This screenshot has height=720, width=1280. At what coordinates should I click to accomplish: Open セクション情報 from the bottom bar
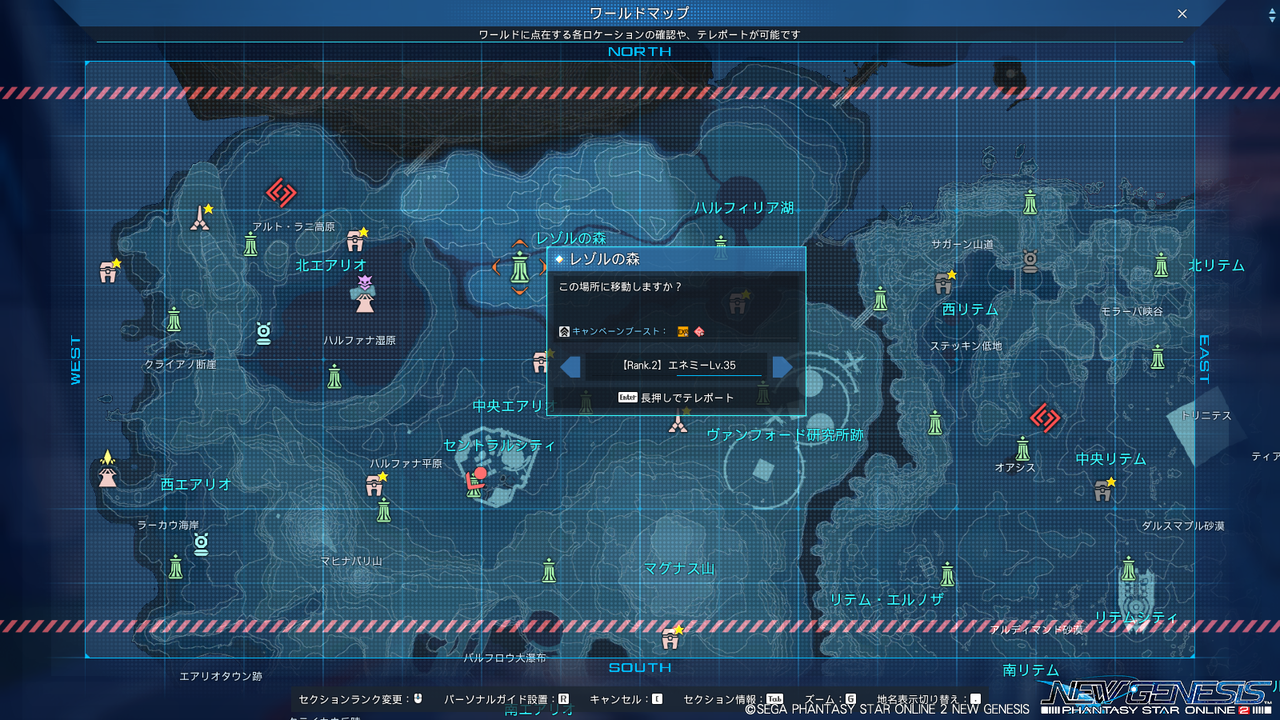[x=733, y=699]
